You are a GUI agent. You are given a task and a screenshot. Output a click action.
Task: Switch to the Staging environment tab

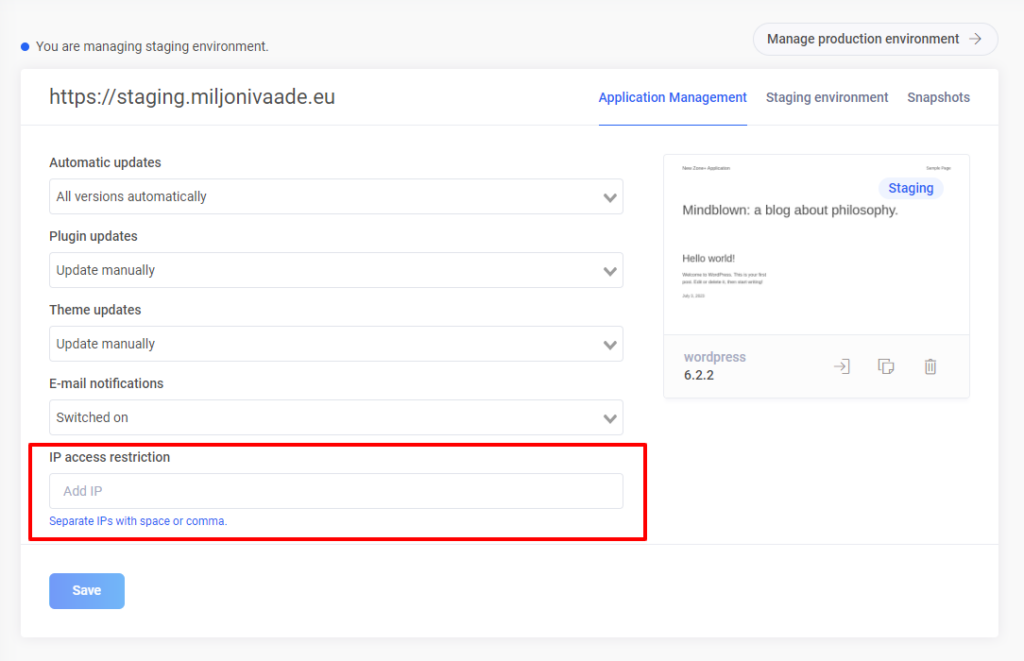pyautogui.click(x=827, y=98)
